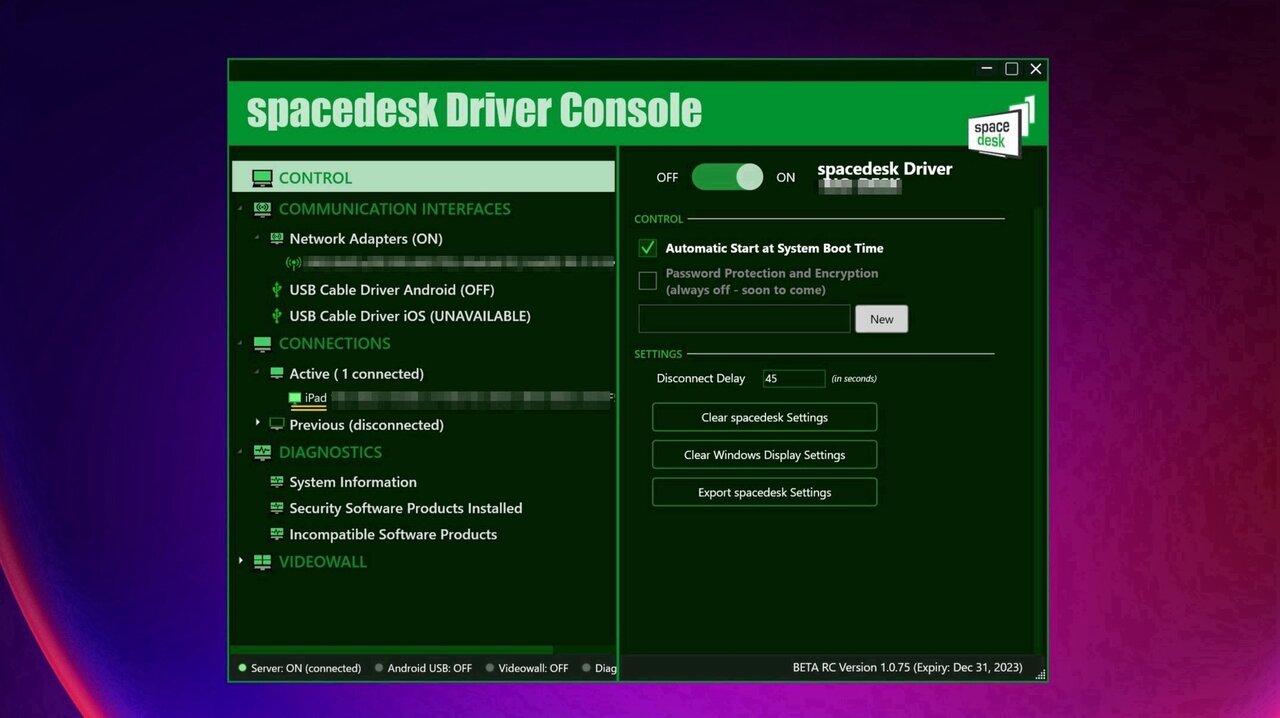The width and height of the screenshot is (1280, 718).
Task: Click the Previous disconnected monitor icon
Action: pos(277,425)
